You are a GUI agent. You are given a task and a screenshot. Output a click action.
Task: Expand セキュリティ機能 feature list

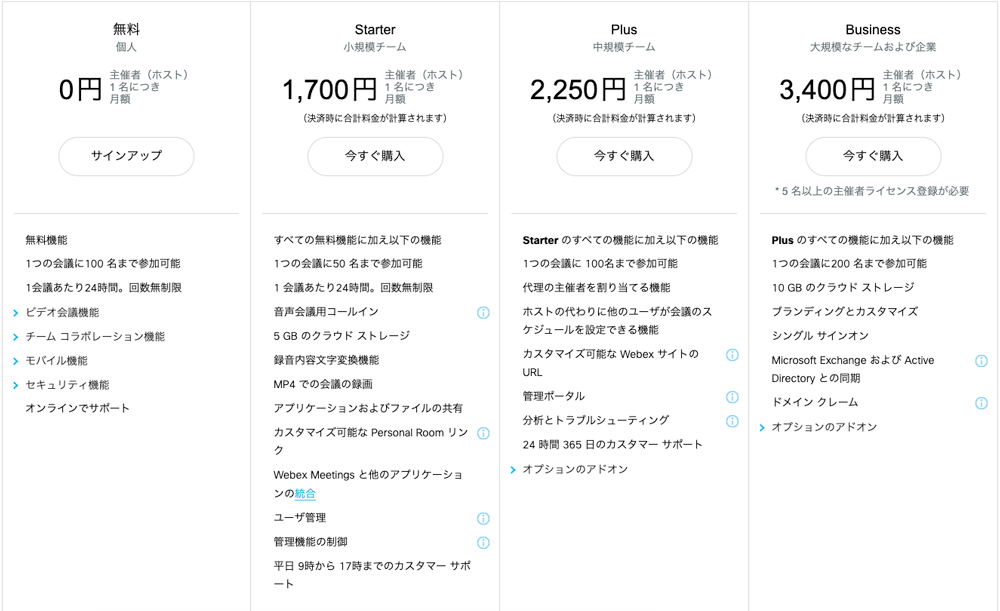(67, 385)
